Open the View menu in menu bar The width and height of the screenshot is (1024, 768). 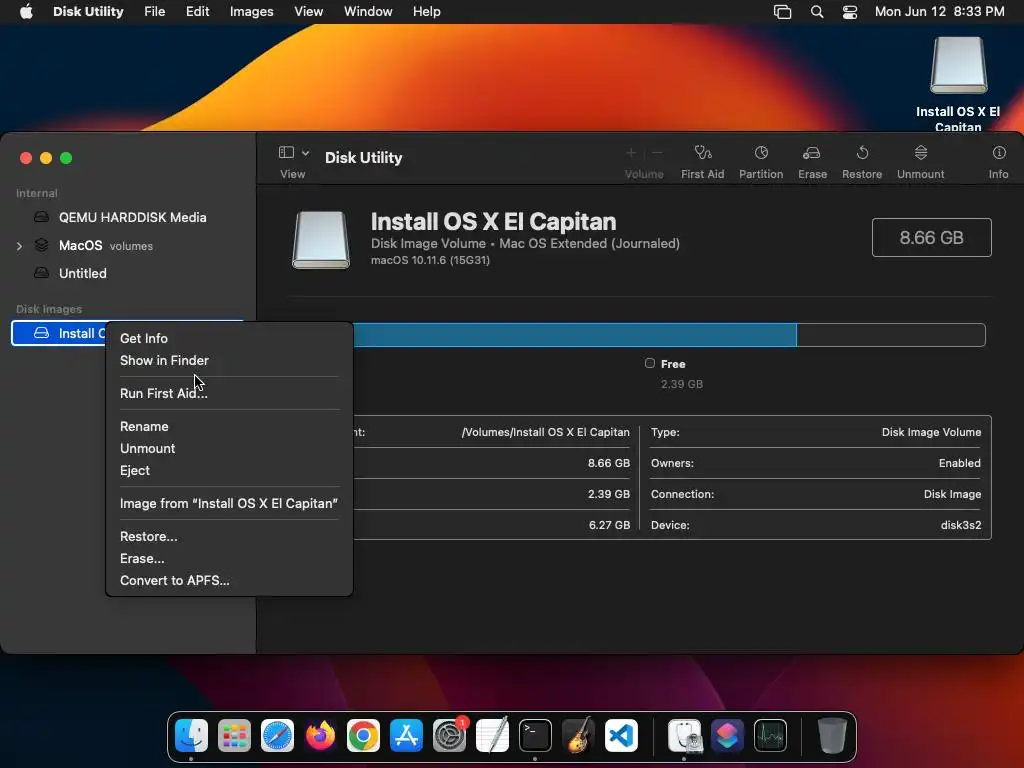point(308,12)
